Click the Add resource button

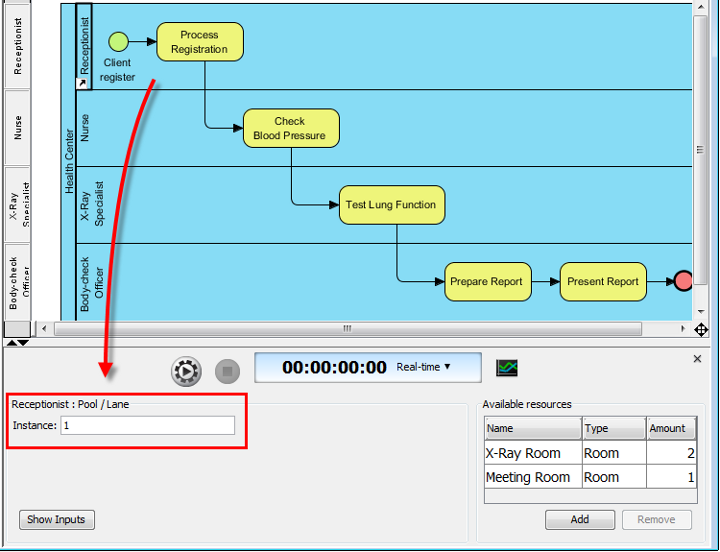pyautogui.click(x=579, y=519)
